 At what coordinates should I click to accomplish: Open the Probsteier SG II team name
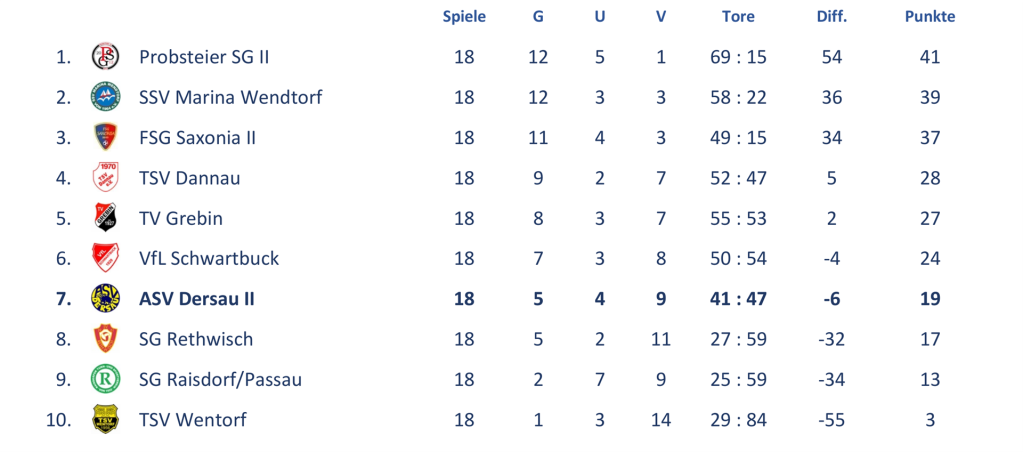click(204, 57)
